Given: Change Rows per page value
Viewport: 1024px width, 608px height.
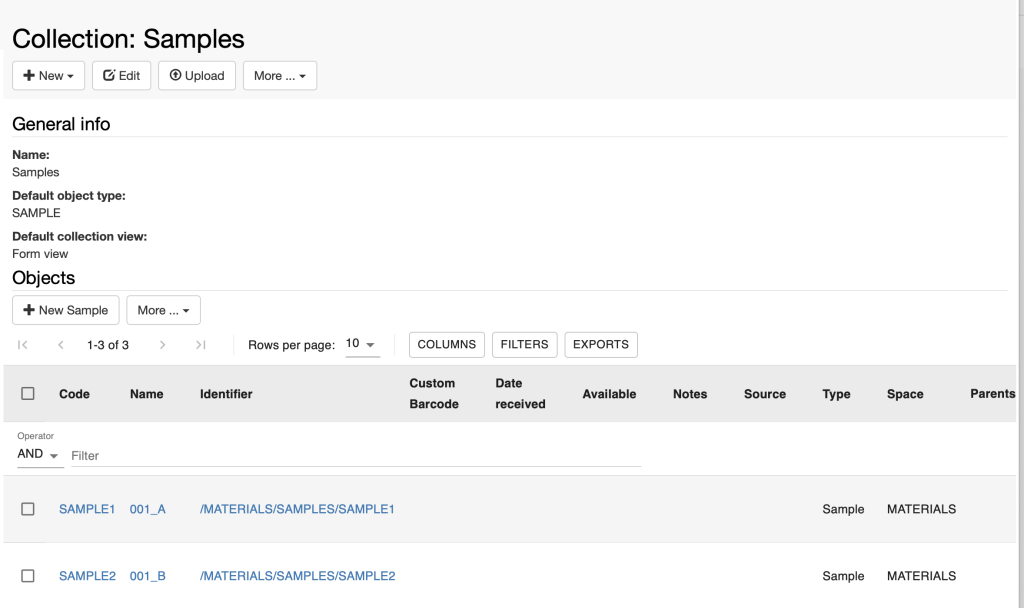Looking at the screenshot, I should click(x=362, y=344).
